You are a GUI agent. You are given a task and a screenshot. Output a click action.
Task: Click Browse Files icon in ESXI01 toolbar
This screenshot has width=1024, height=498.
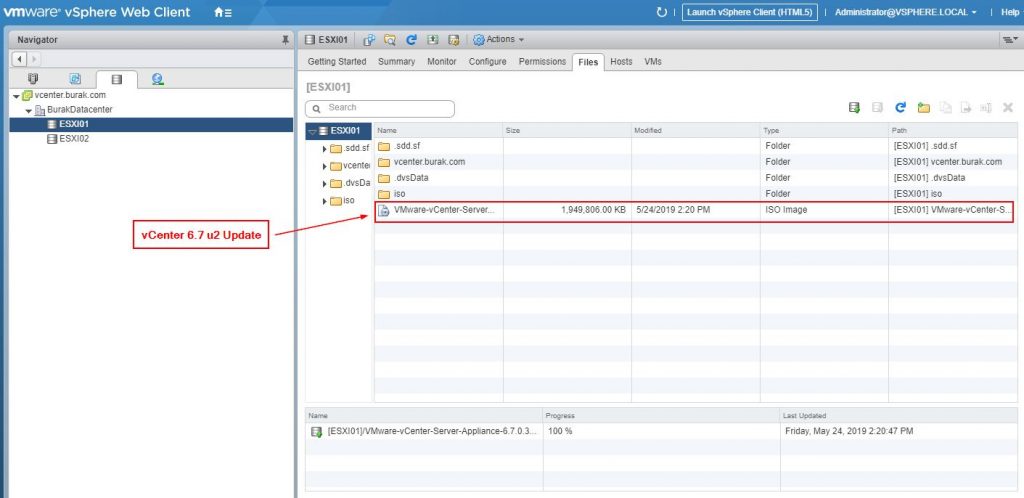point(390,40)
